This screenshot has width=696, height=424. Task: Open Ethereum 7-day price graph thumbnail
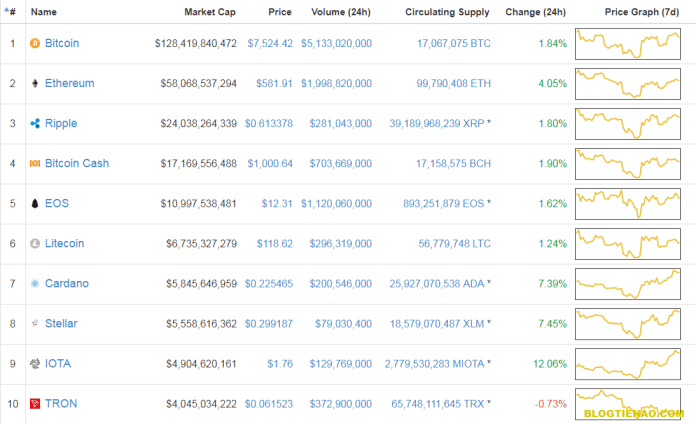coord(628,84)
